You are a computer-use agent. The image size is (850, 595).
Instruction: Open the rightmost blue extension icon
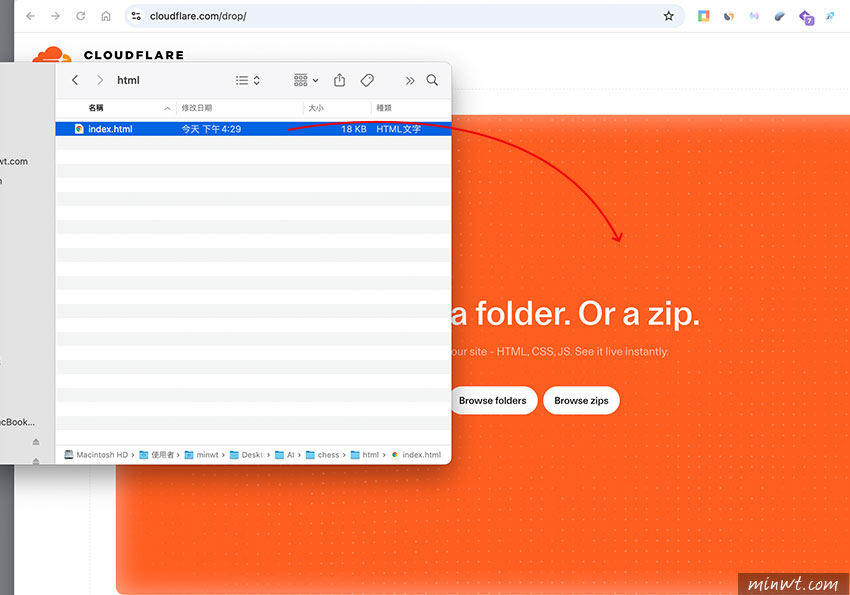pos(830,16)
